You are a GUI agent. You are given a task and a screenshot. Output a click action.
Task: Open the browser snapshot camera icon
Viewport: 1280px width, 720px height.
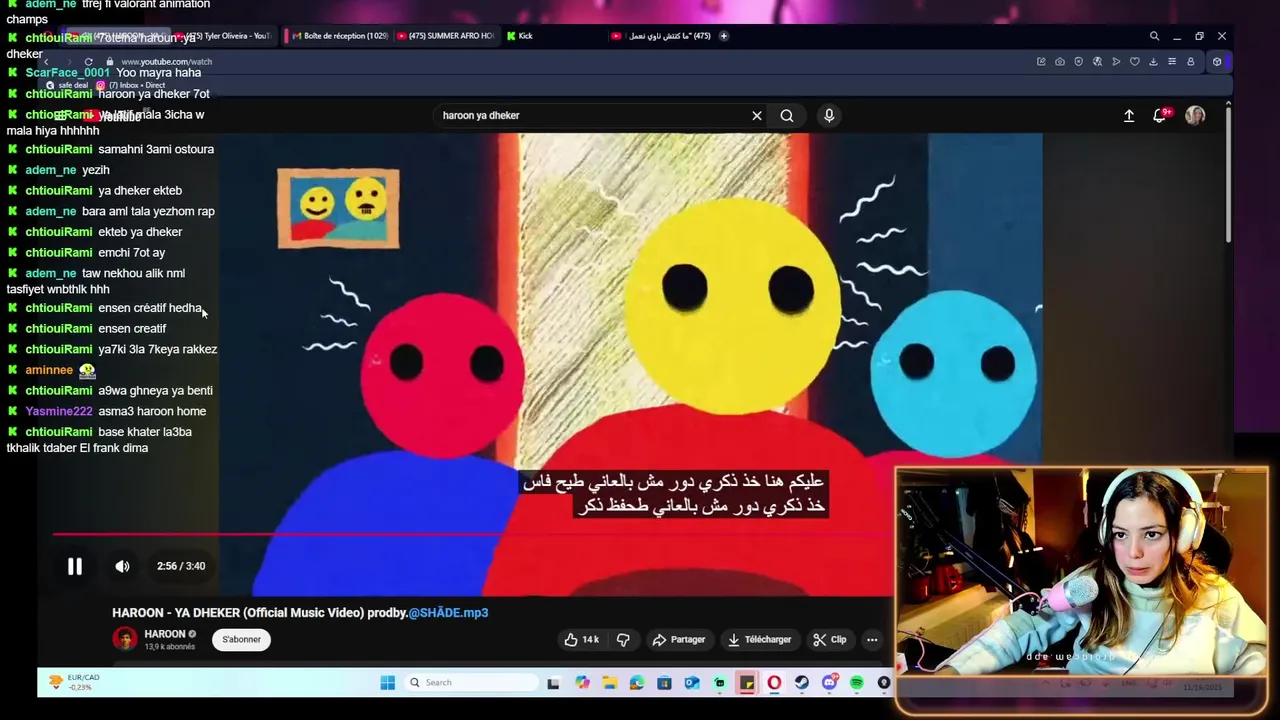coord(1060,62)
